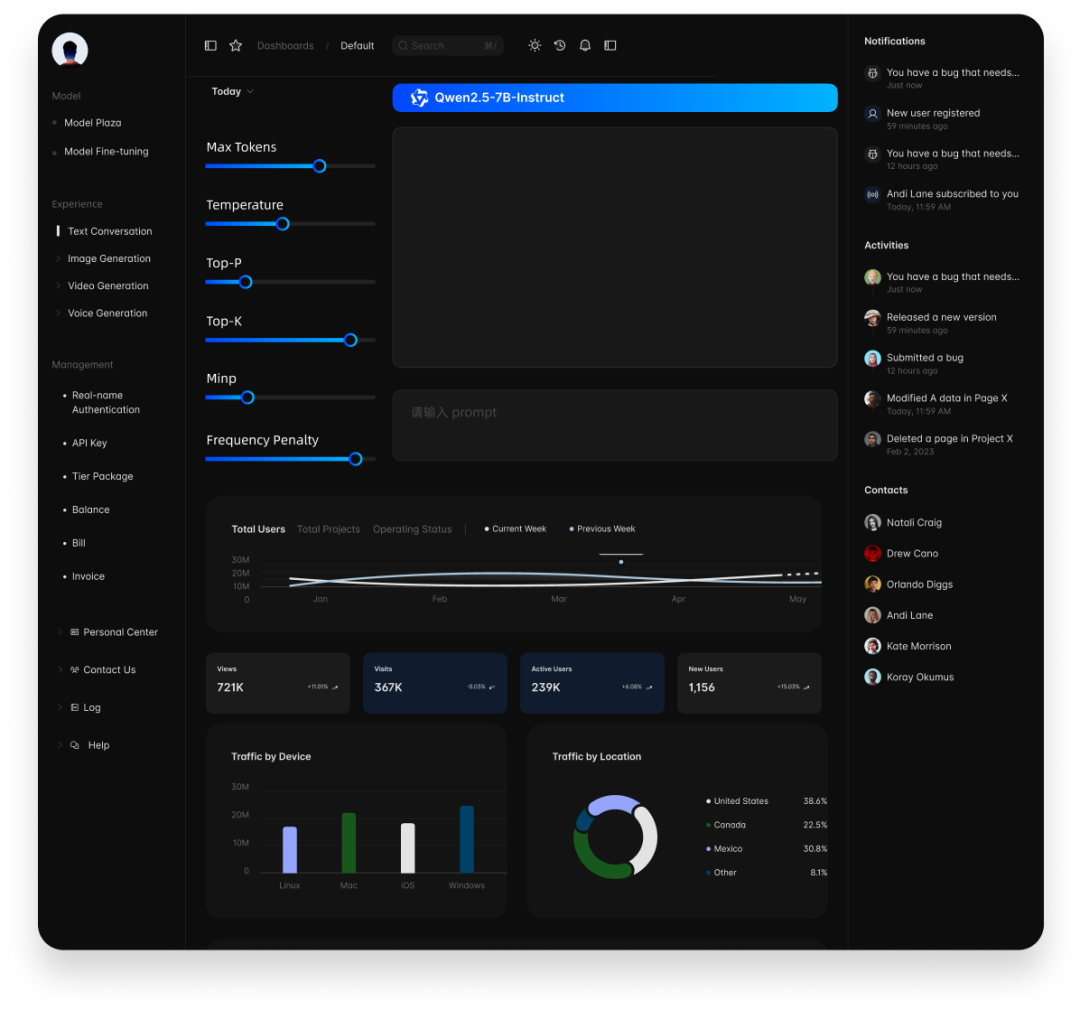Switch to Total Users tab
1080x1010 pixels.
pyautogui.click(x=258, y=529)
